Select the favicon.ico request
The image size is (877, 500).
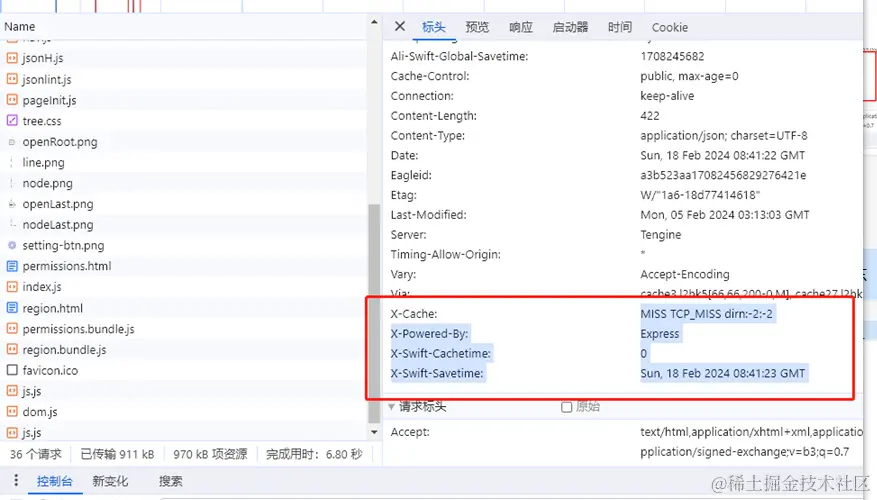[183, 370]
